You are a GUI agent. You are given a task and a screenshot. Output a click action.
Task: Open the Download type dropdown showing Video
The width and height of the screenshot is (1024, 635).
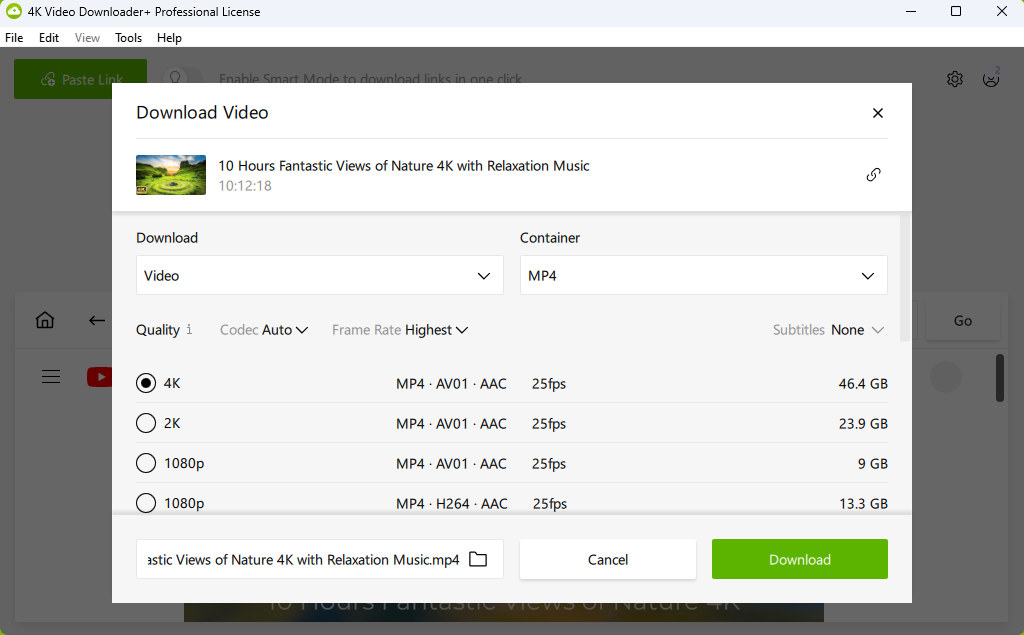319,275
